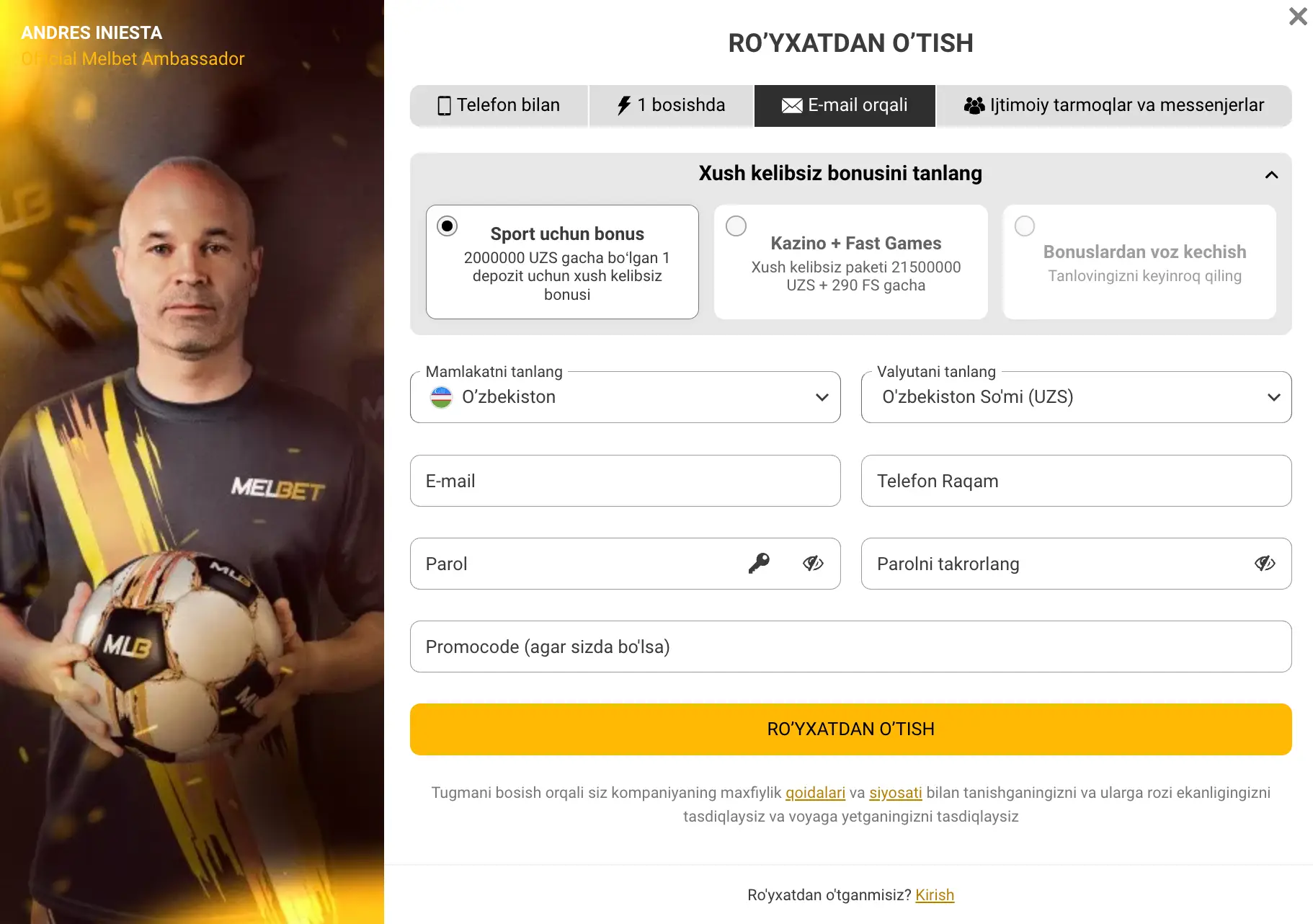This screenshot has height=924, width=1313.
Task: Select the phone icon on Telefon bilan tab
Action: pyautogui.click(x=445, y=105)
